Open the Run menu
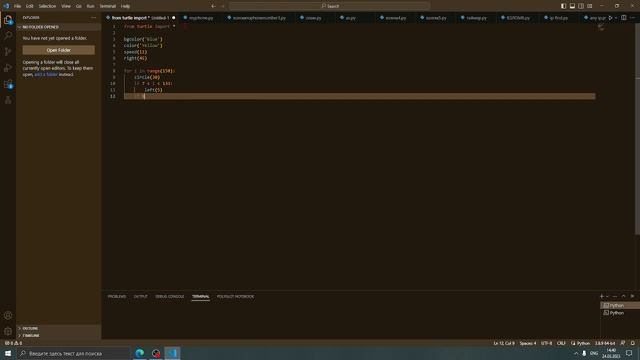This screenshot has width=640, height=360. [x=91, y=6]
